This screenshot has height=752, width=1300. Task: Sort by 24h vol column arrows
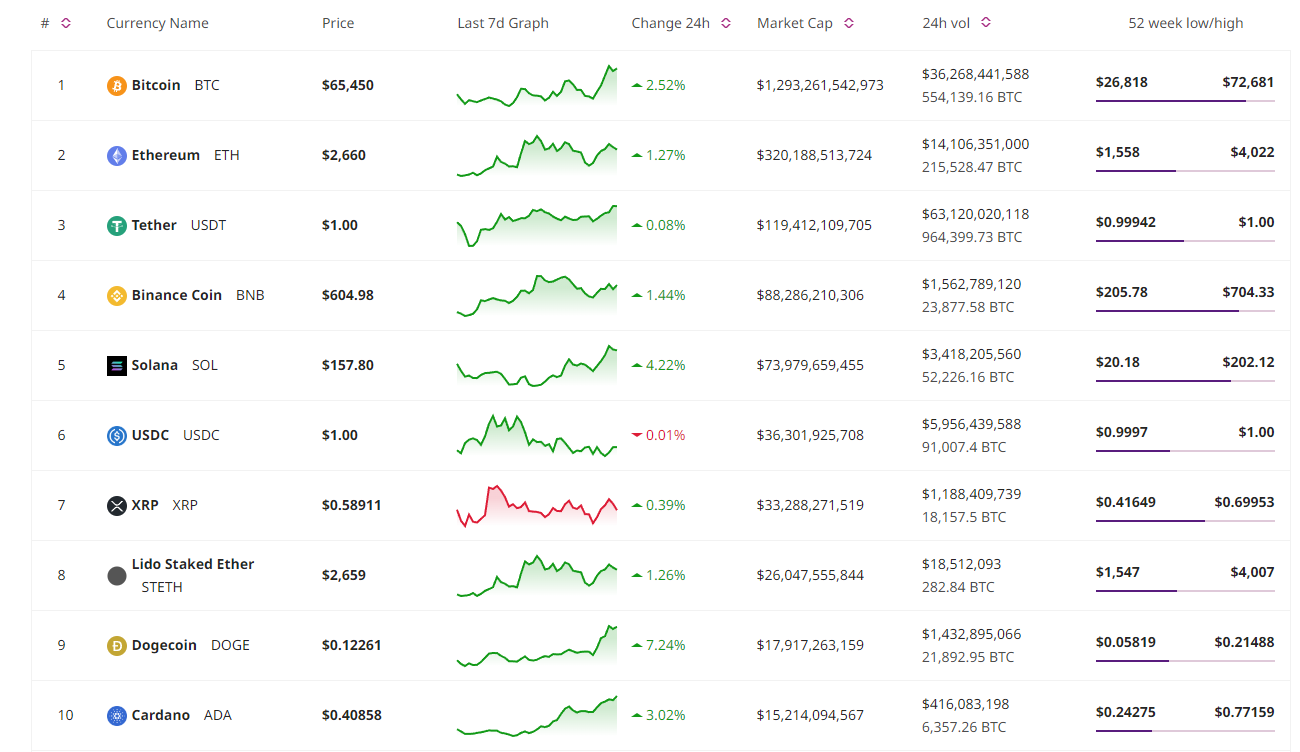986,23
